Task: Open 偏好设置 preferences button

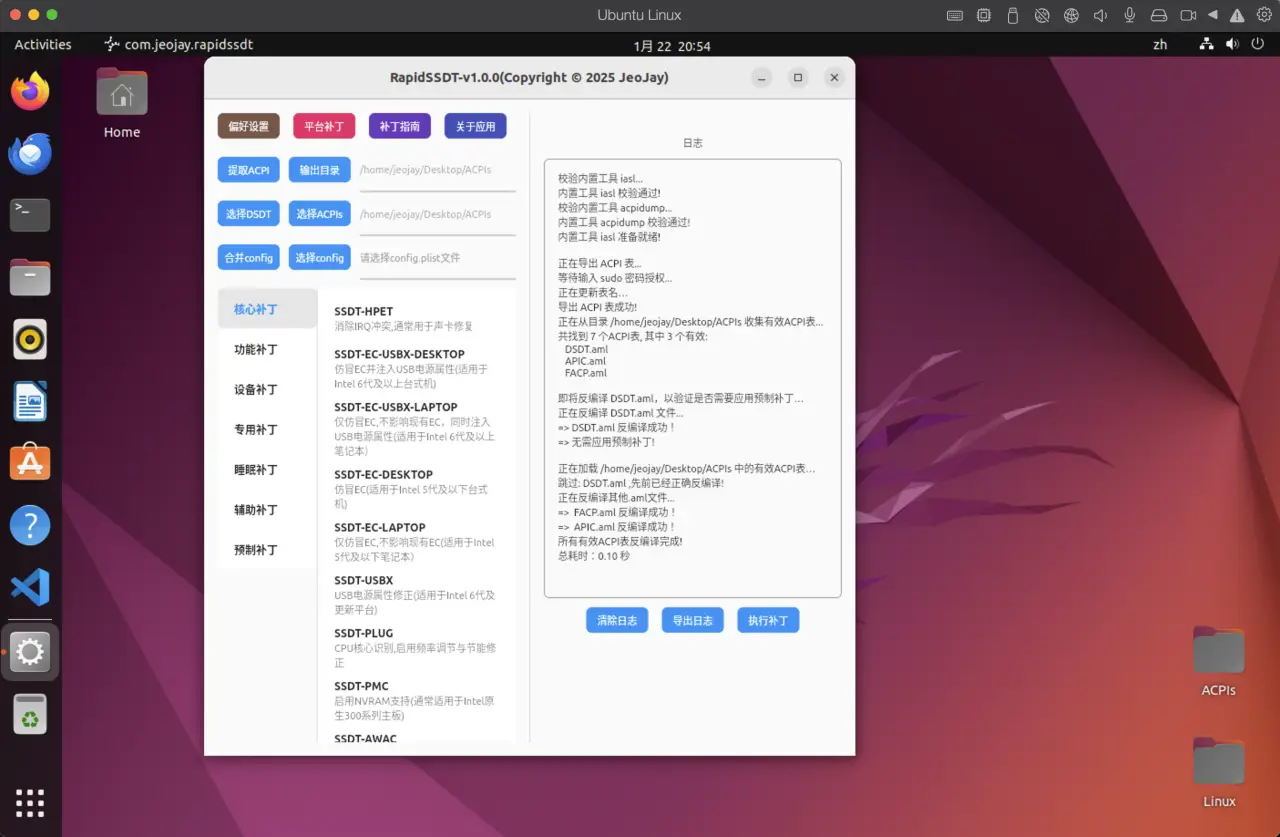Action: pyautogui.click(x=248, y=126)
